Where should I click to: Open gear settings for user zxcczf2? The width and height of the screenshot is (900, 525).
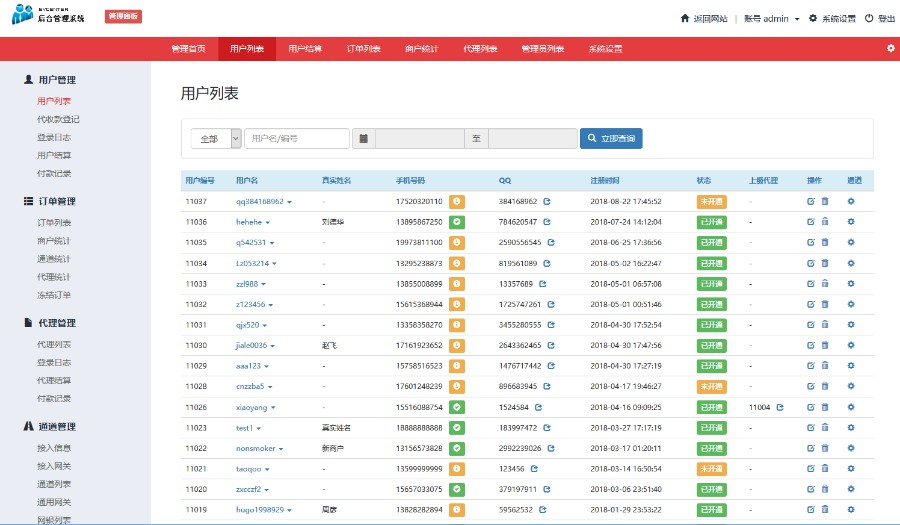[x=851, y=489]
